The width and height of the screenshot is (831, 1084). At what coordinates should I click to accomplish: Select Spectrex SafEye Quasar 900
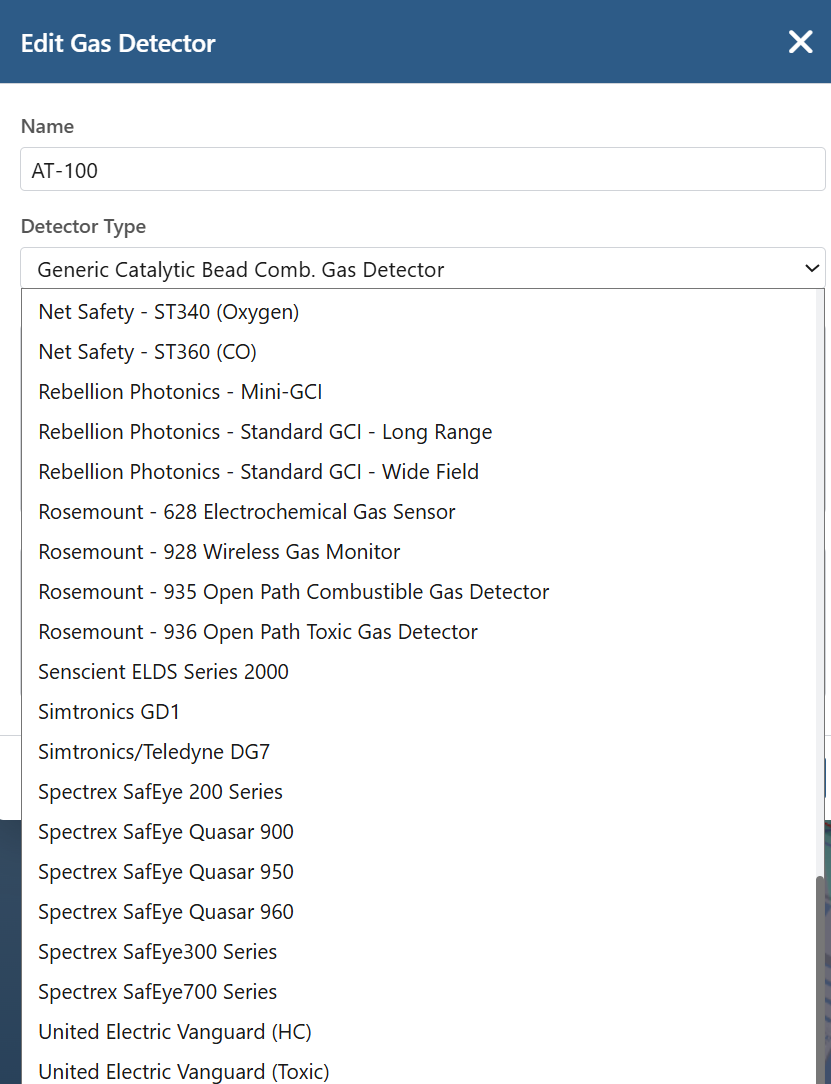click(419, 832)
